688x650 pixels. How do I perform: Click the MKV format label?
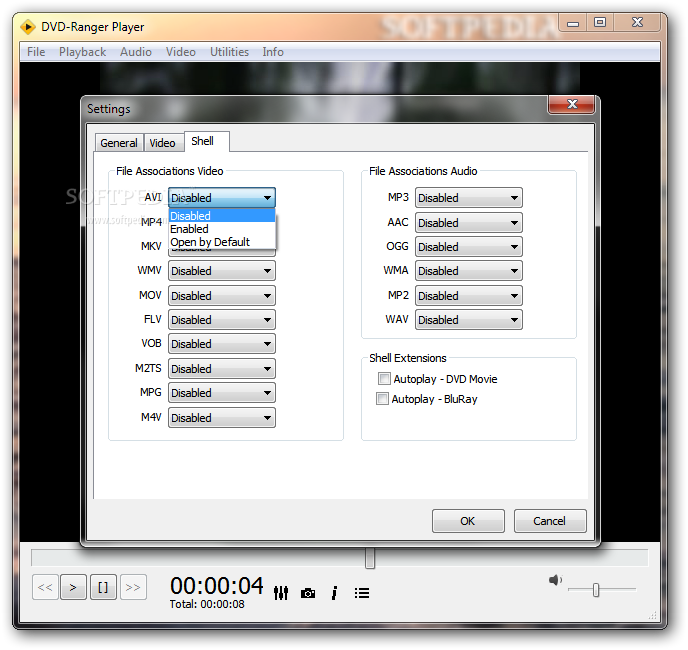[151, 246]
